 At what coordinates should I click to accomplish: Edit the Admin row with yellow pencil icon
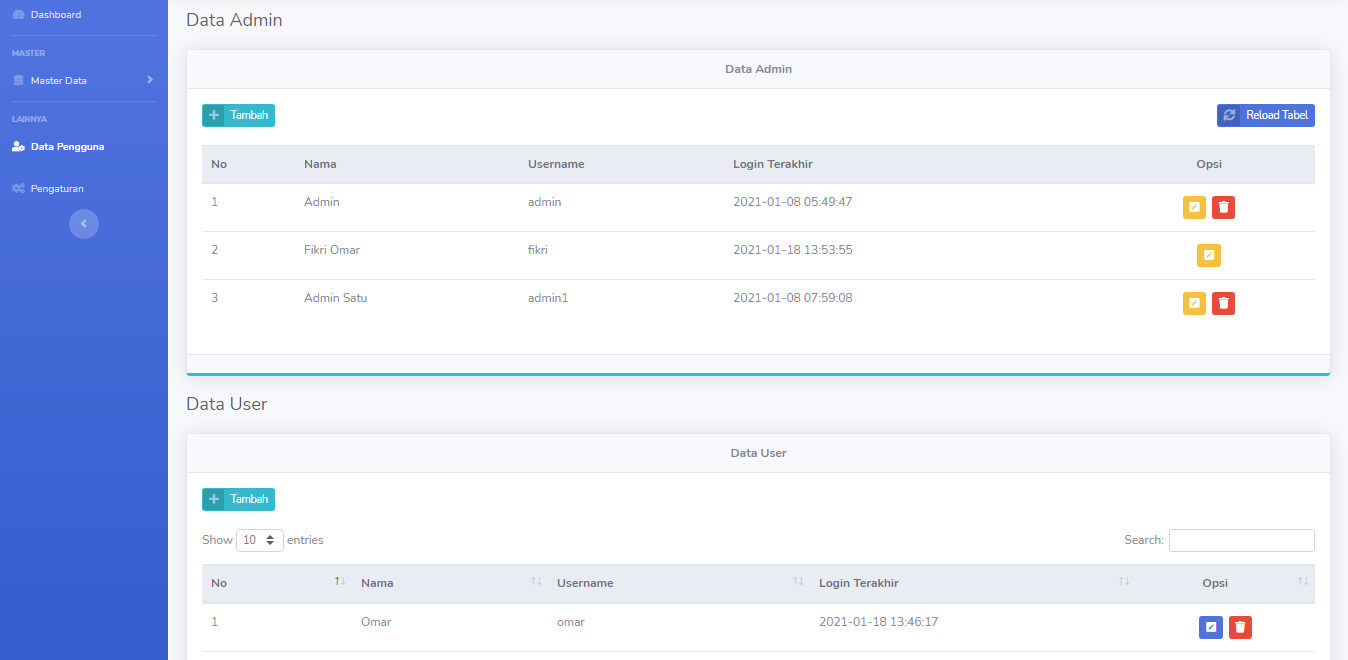point(1194,207)
